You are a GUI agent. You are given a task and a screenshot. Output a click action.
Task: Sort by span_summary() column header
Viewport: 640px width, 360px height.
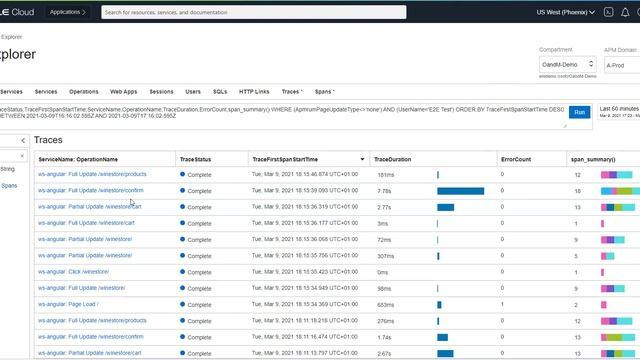tap(593, 160)
